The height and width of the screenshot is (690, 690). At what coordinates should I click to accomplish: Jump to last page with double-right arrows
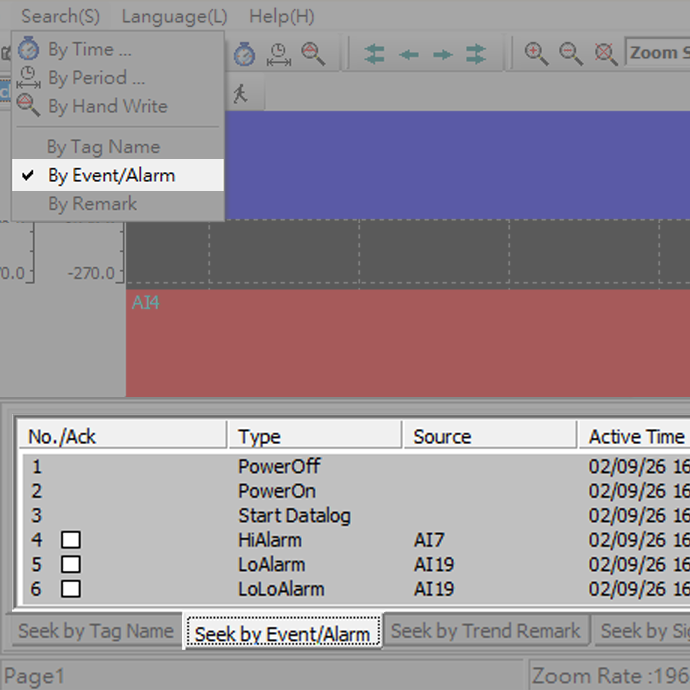point(476,54)
